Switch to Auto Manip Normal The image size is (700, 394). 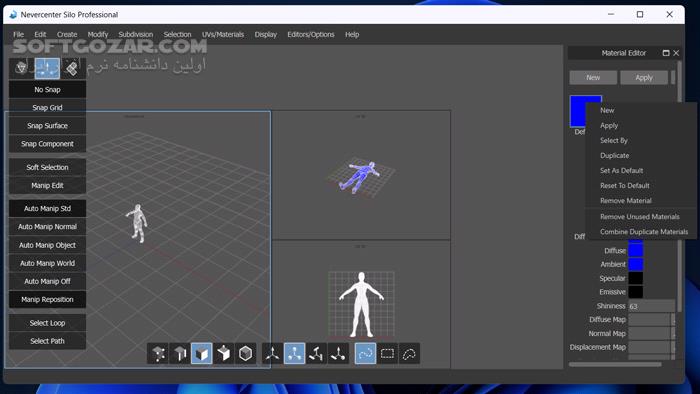click(x=47, y=227)
